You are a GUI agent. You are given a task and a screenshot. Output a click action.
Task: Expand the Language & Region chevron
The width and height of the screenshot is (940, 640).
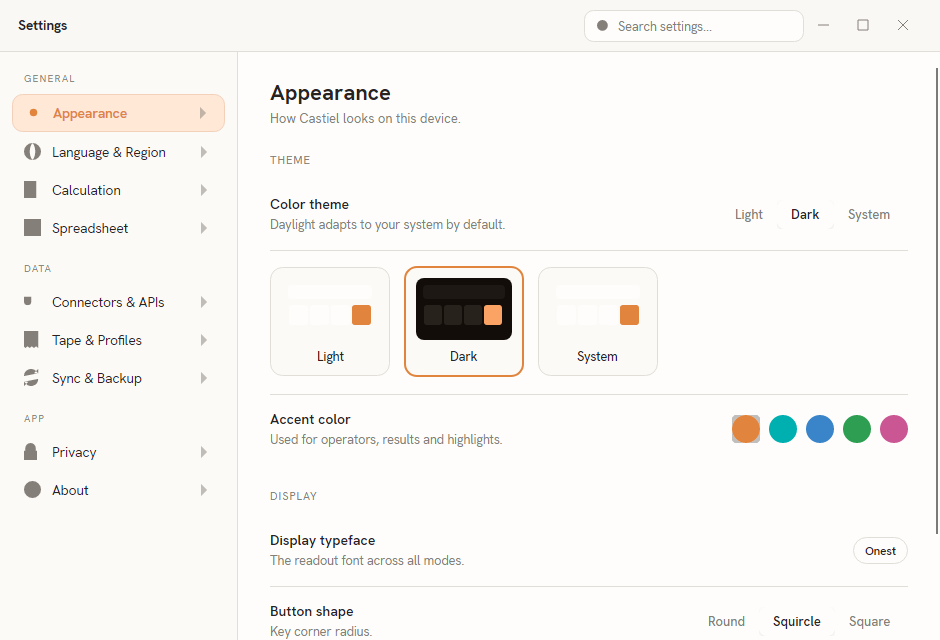coord(204,152)
